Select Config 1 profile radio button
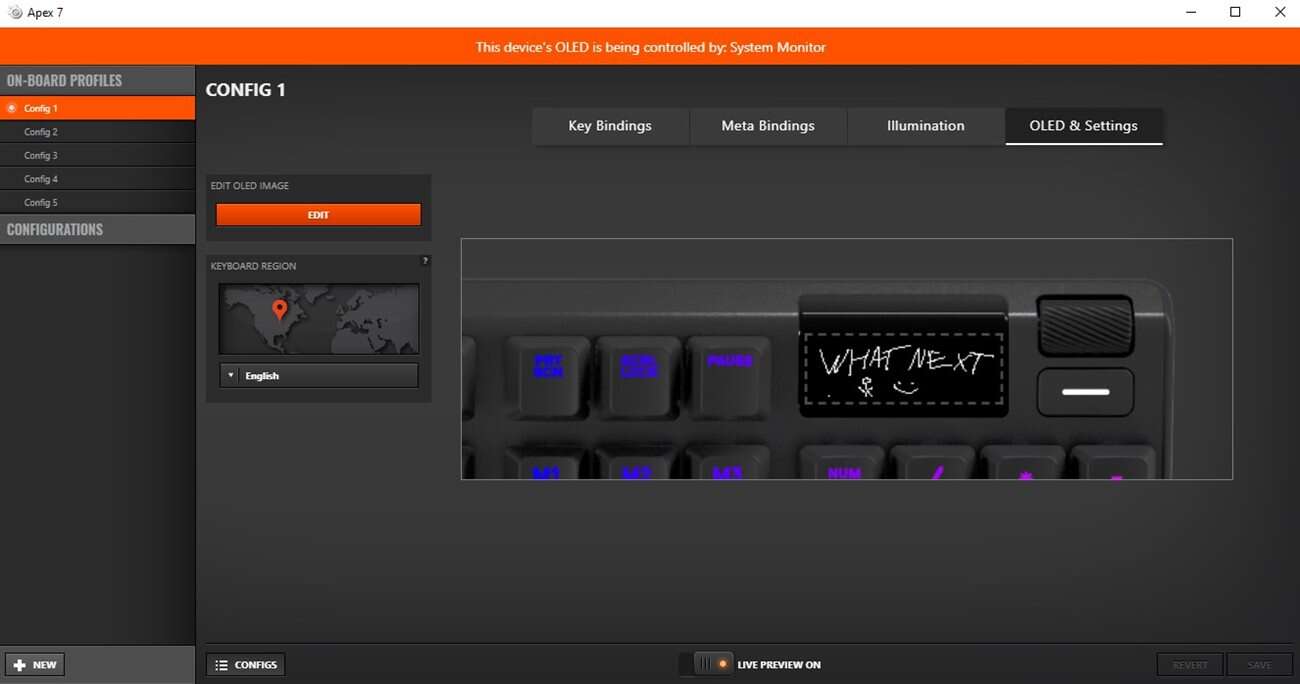 pyautogui.click(x=12, y=108)
